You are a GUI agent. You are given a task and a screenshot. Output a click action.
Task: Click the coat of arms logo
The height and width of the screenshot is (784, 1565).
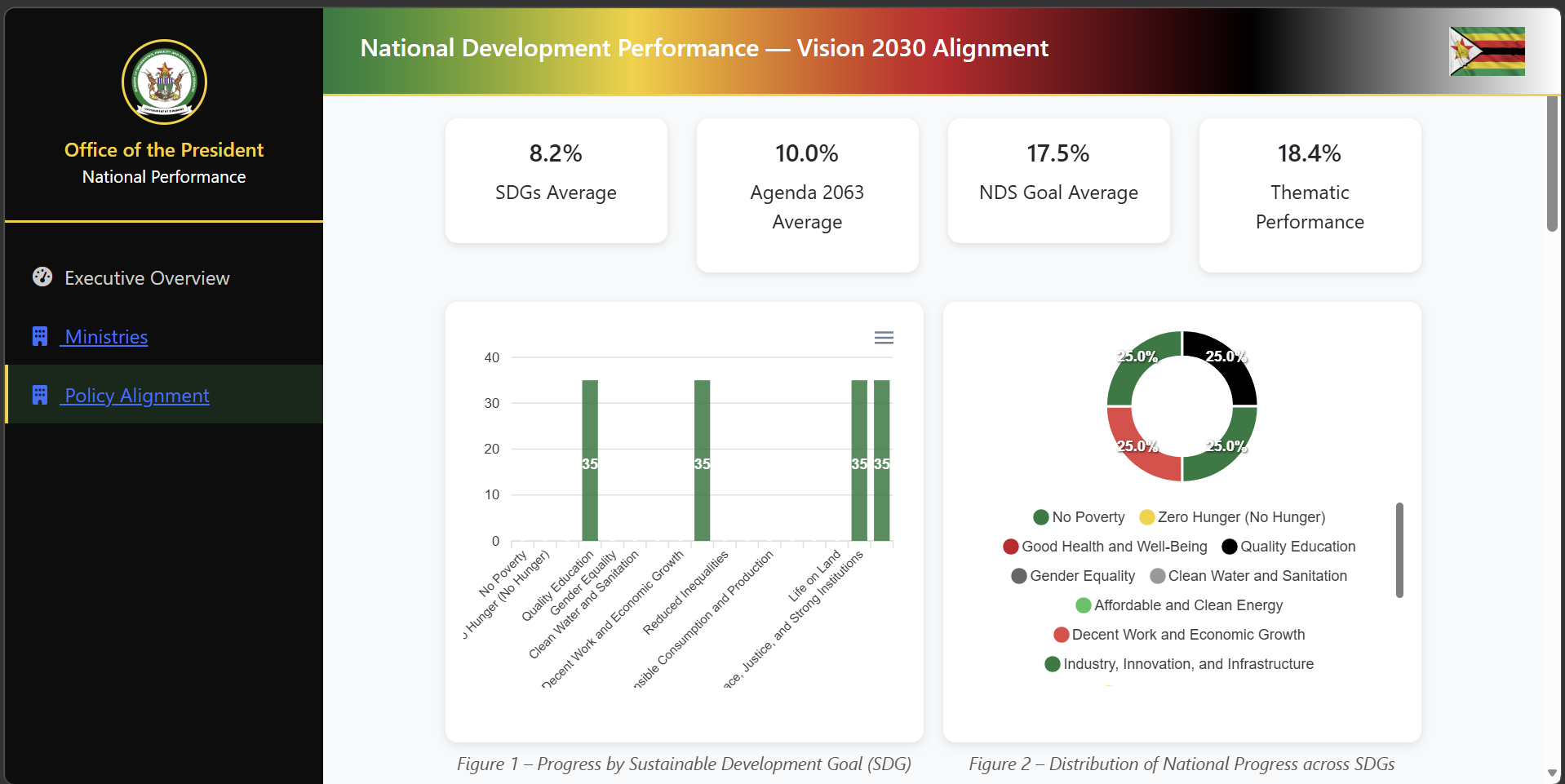click(x=164, y=82)
